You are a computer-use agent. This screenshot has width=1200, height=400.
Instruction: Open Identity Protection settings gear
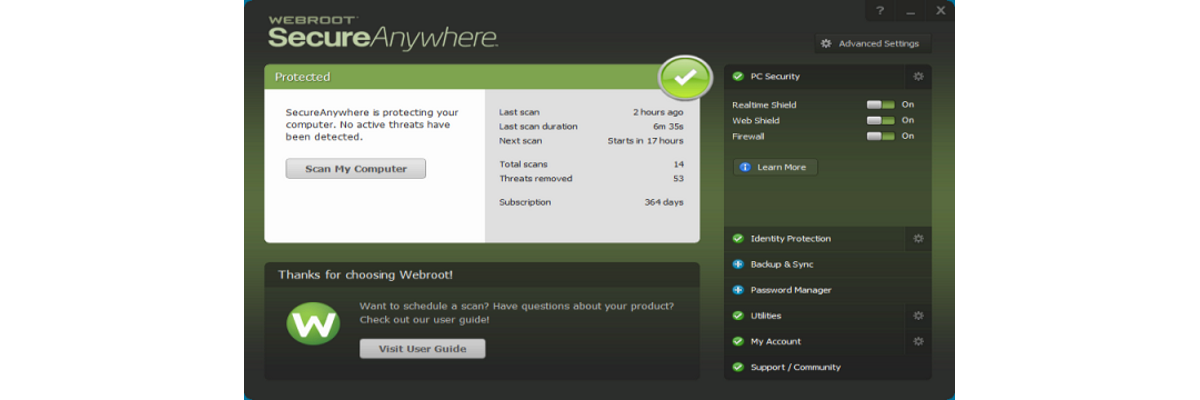pyautogui.click(x=918, y=238)
